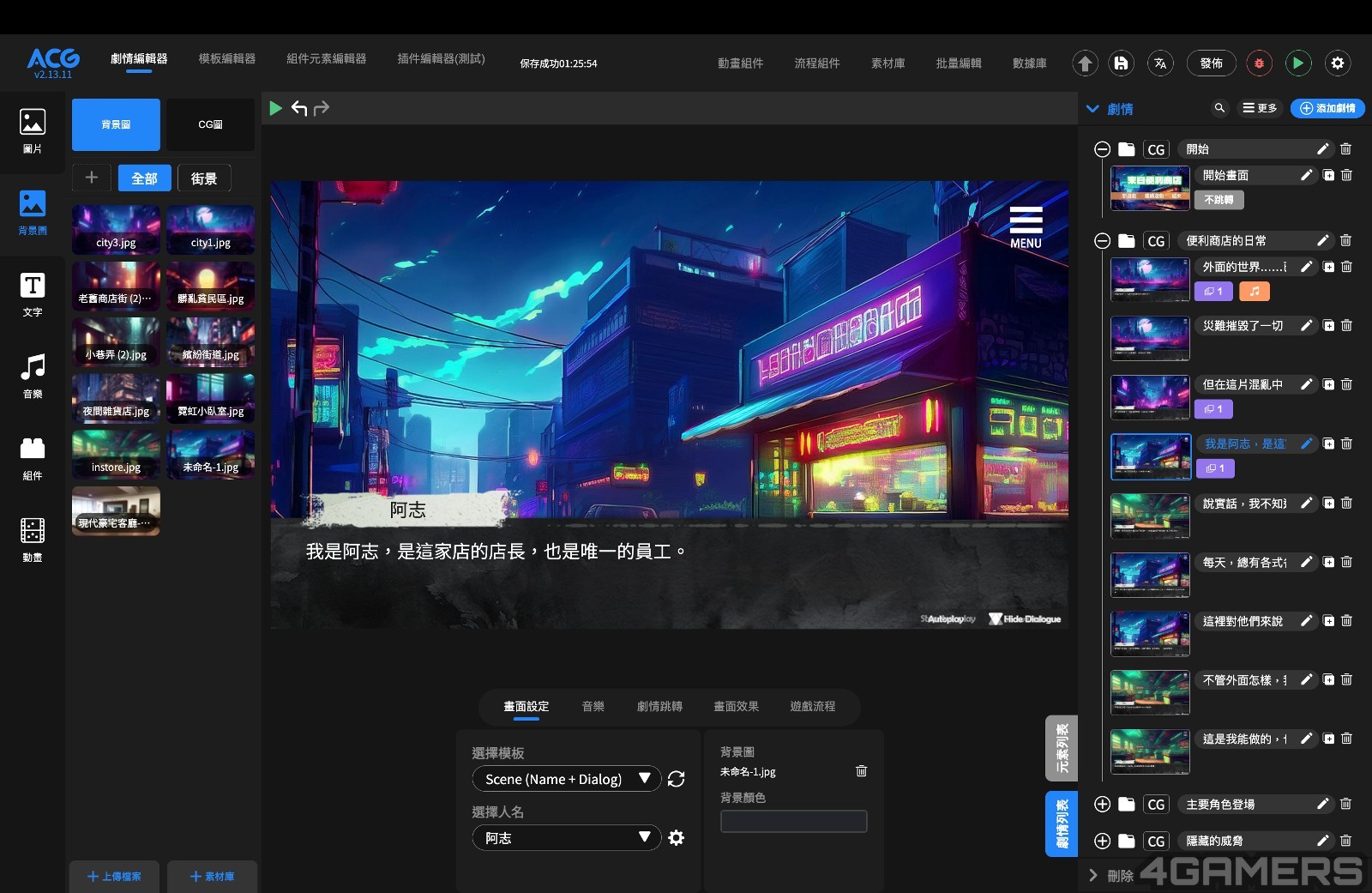The image size is (1372, 893).
Task: Click the green run play button in top bar
Action: pos(1298,63)
